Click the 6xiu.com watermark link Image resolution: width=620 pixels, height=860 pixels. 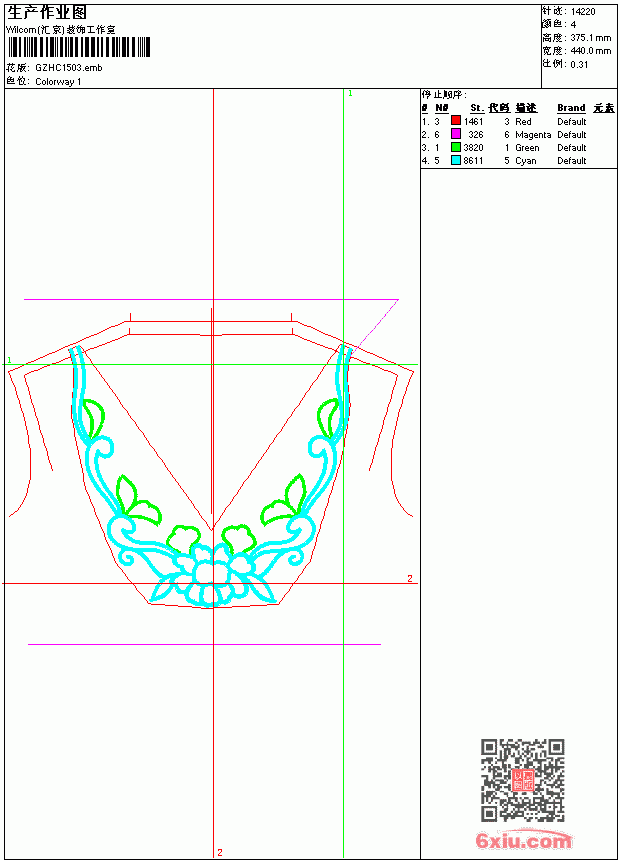coord(523,840)
